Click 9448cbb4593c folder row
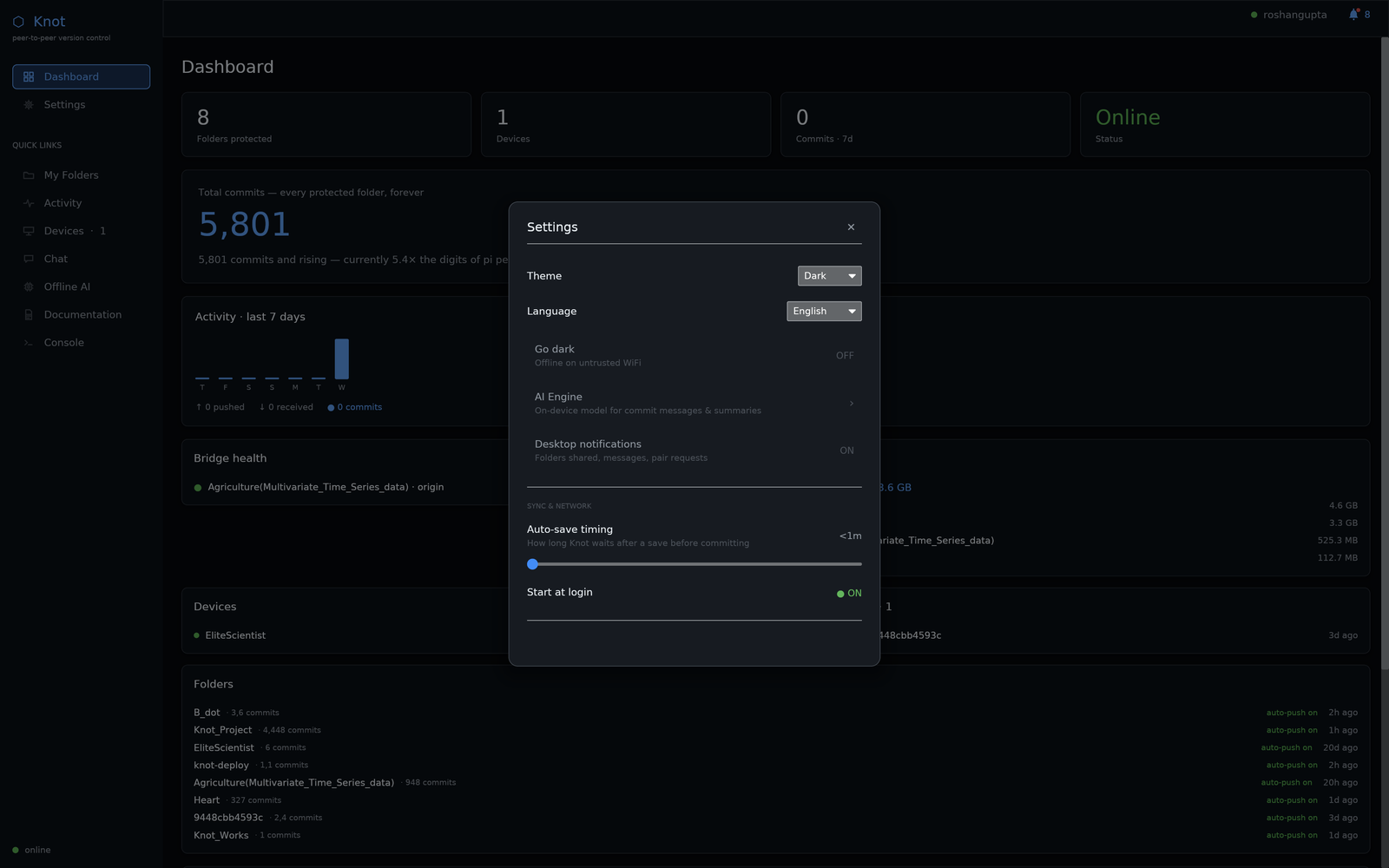Screen dimensions: 1389x868 pos(775,818)
